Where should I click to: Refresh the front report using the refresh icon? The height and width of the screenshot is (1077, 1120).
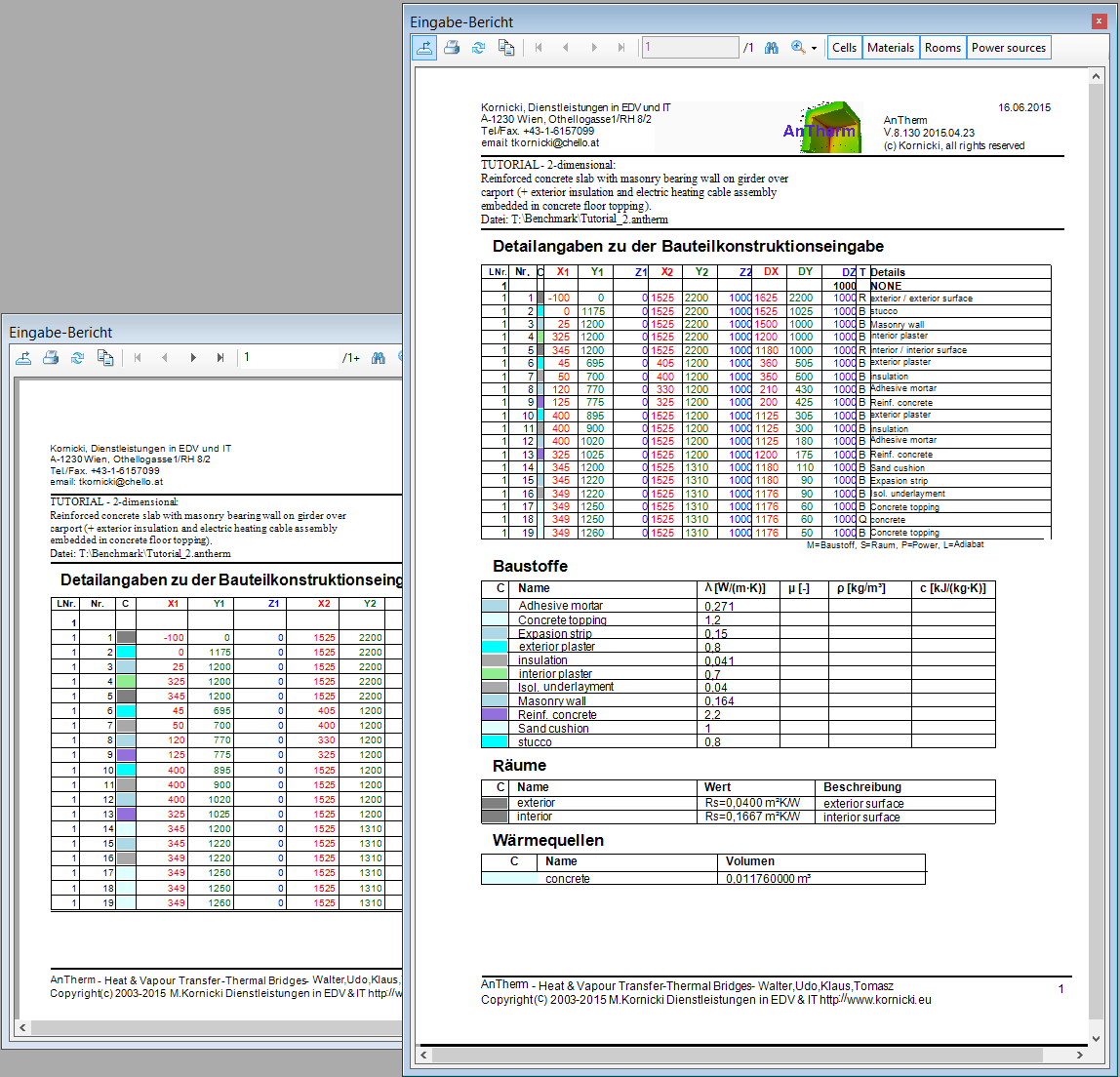coord(478,47)
